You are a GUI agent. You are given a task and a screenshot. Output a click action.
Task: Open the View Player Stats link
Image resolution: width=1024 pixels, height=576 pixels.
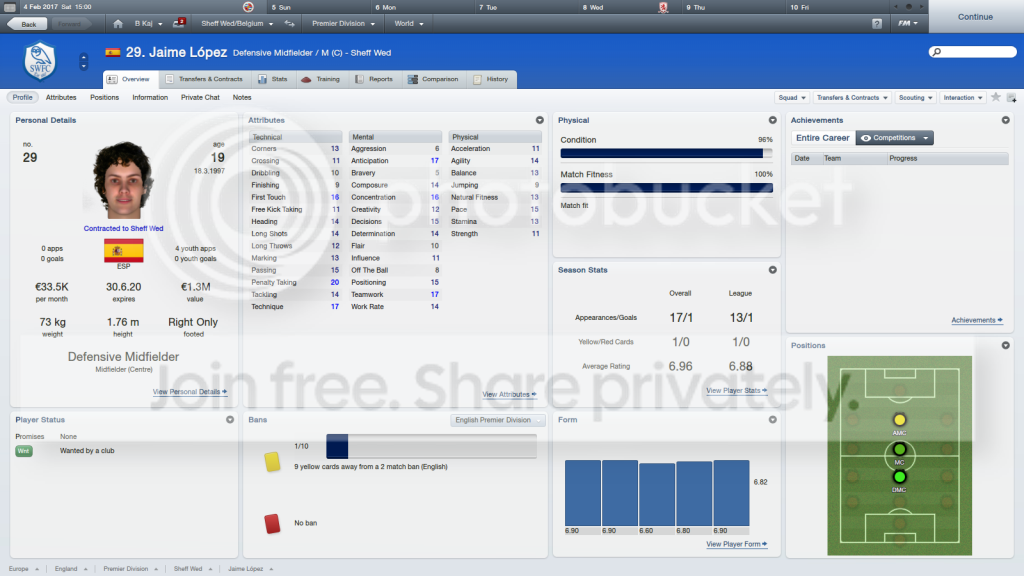(x=736, y=391)
